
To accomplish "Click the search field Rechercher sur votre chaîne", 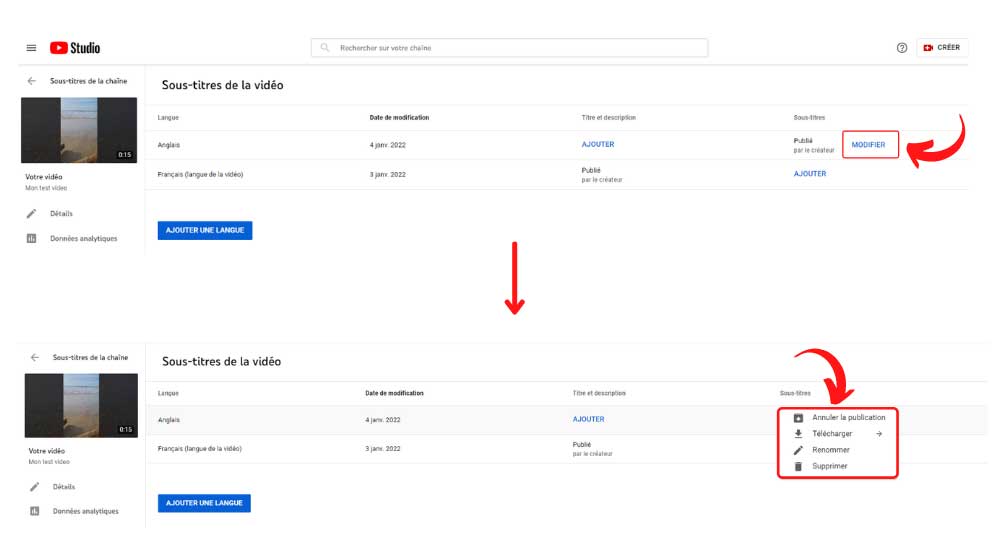I will (510, 48).
